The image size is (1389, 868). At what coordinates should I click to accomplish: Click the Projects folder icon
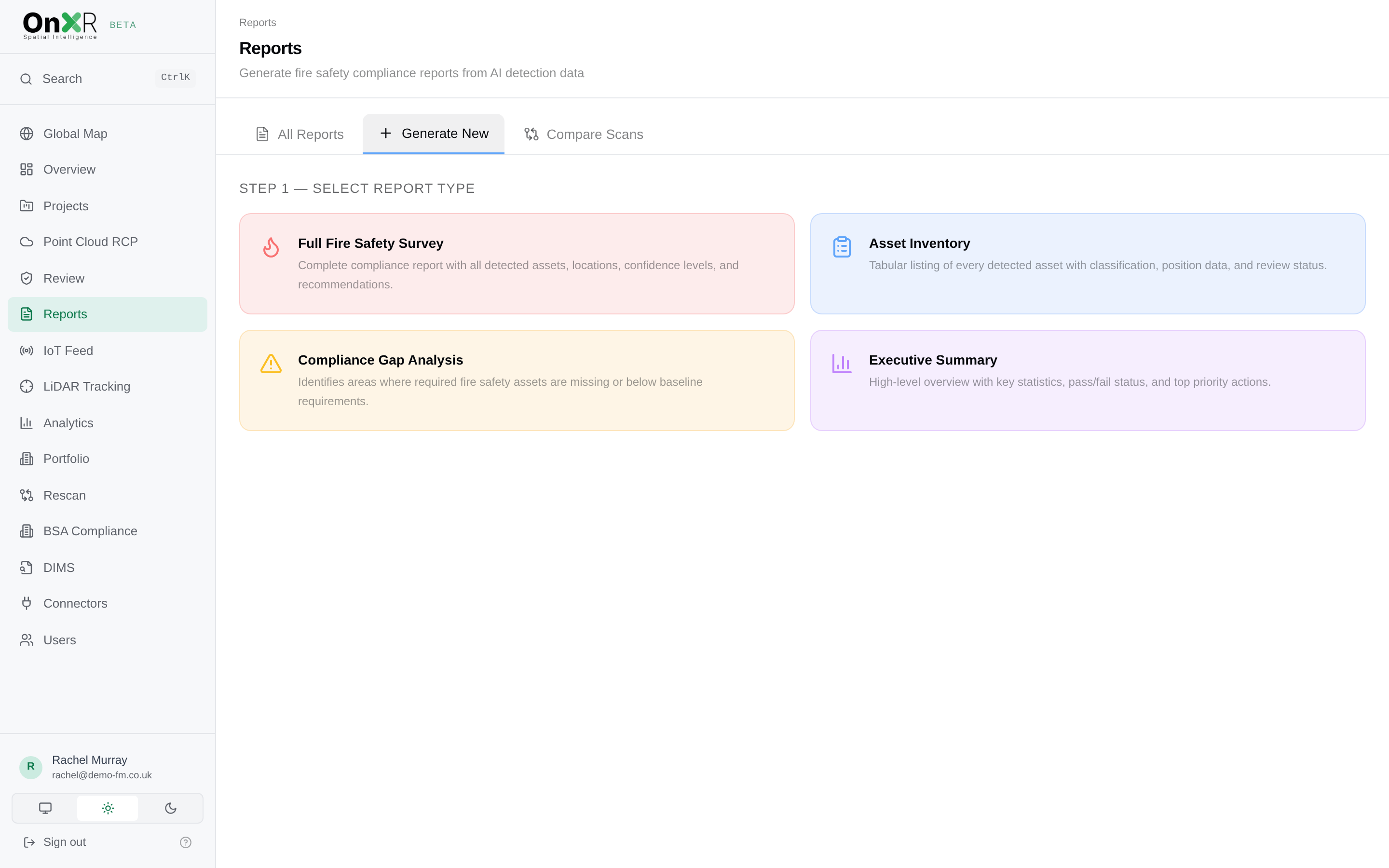27,205
